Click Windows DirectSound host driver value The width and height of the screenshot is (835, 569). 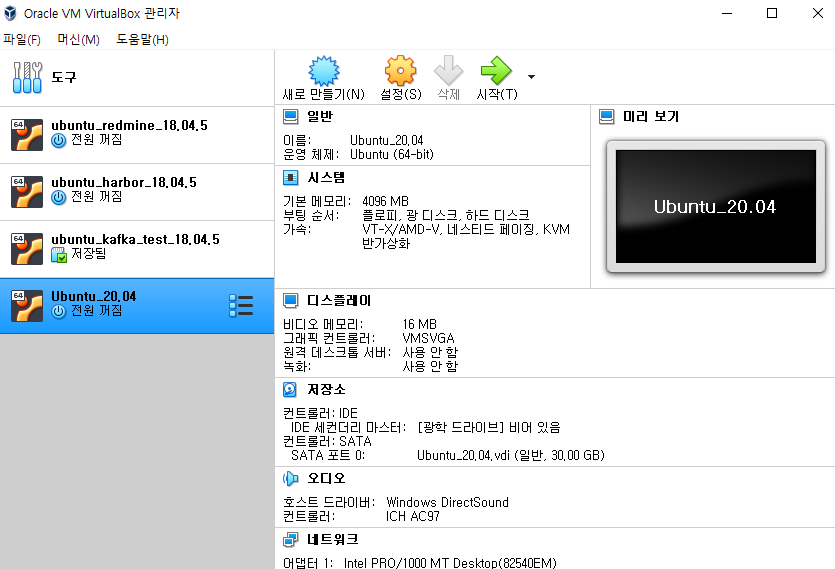[447, 502]
